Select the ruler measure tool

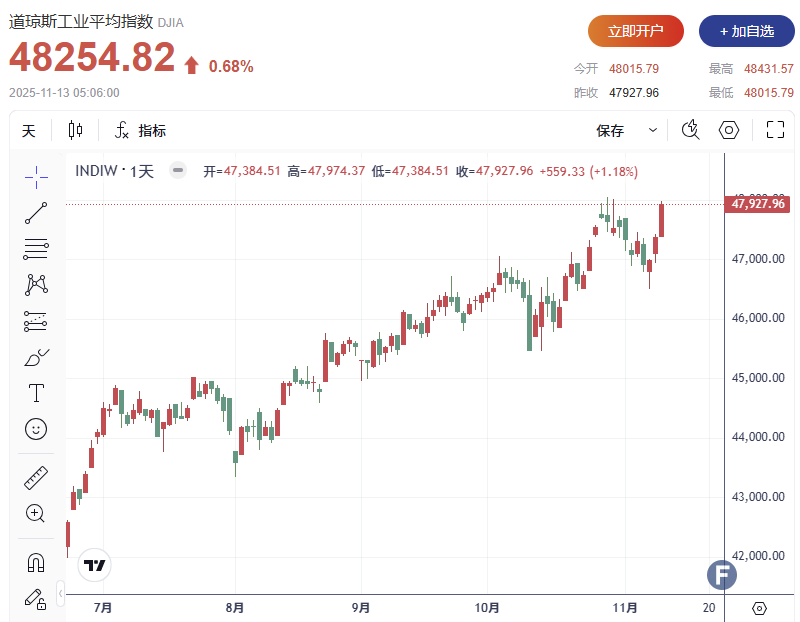click(36, 478)
